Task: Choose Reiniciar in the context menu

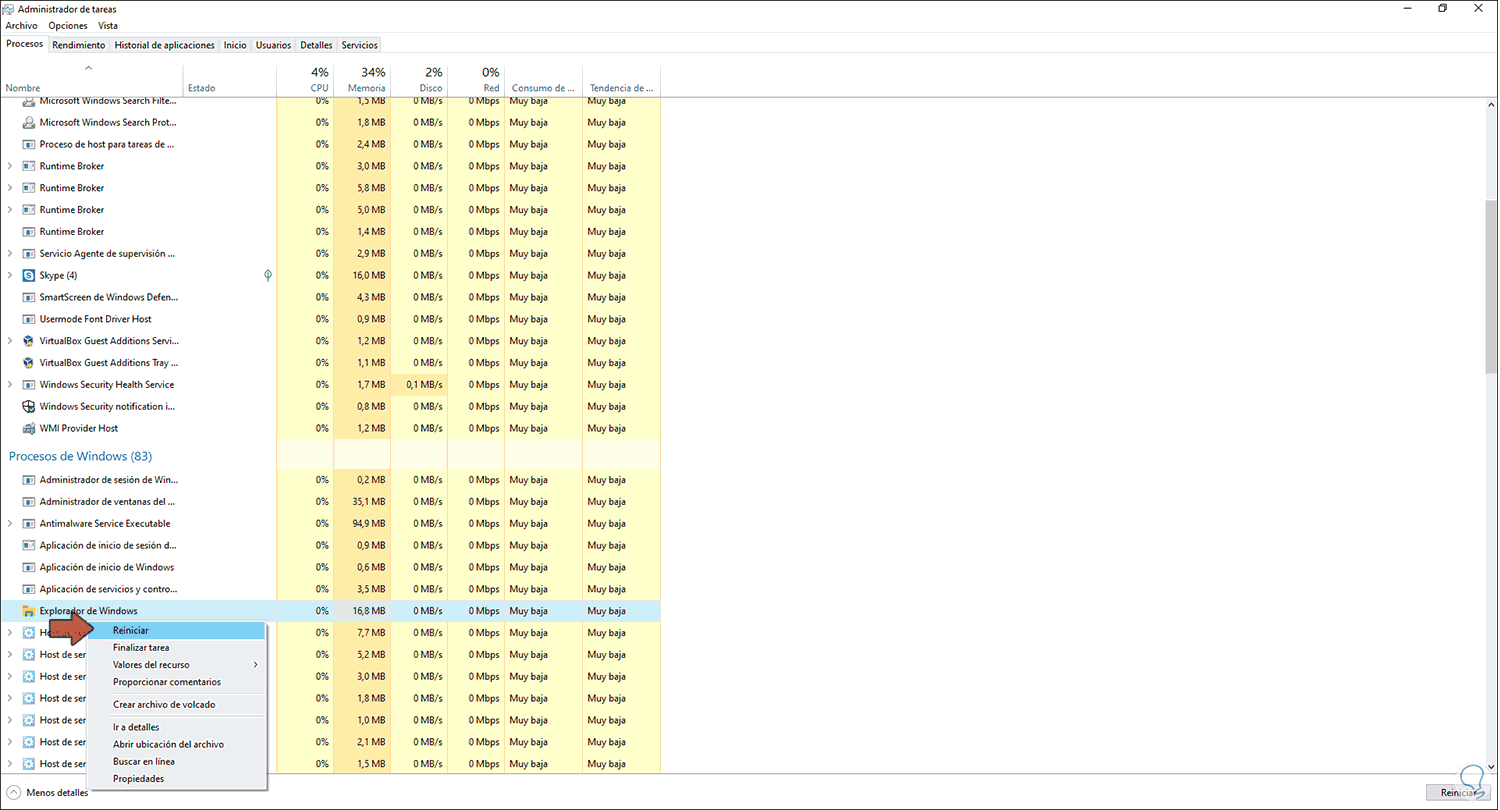Action: 176,631
